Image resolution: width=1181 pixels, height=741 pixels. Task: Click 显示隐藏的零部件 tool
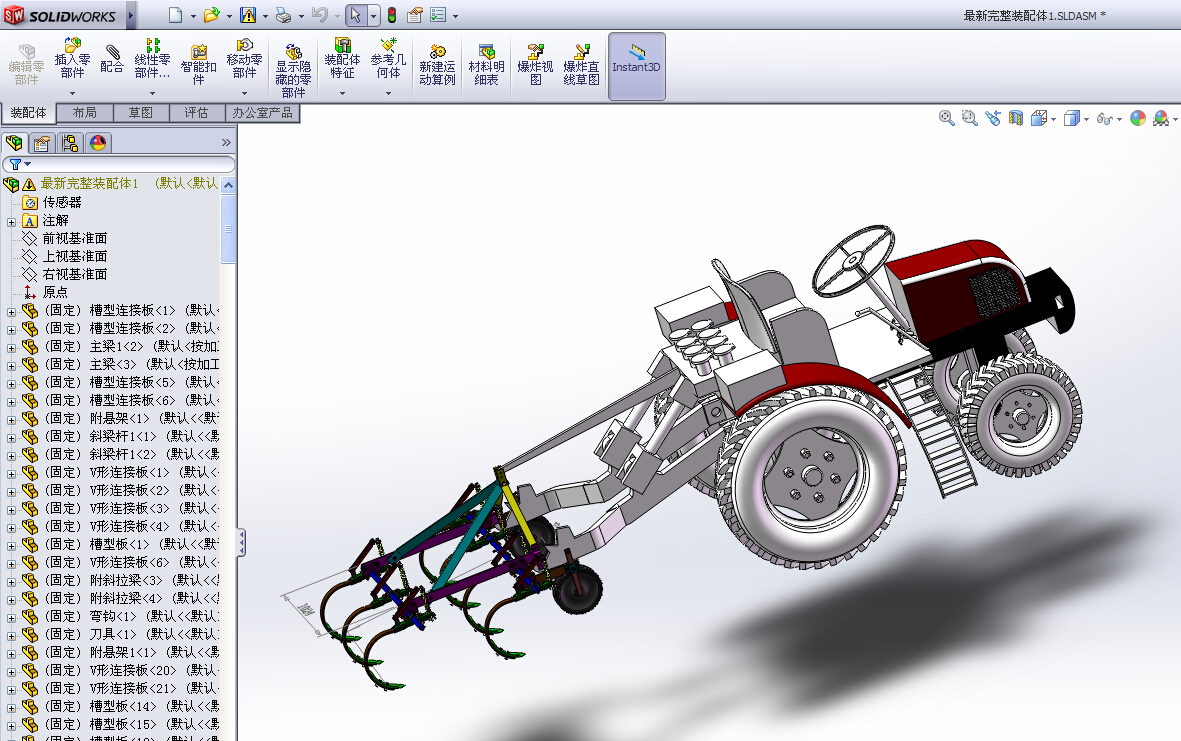pyautogui.click(x=293, y=72)
